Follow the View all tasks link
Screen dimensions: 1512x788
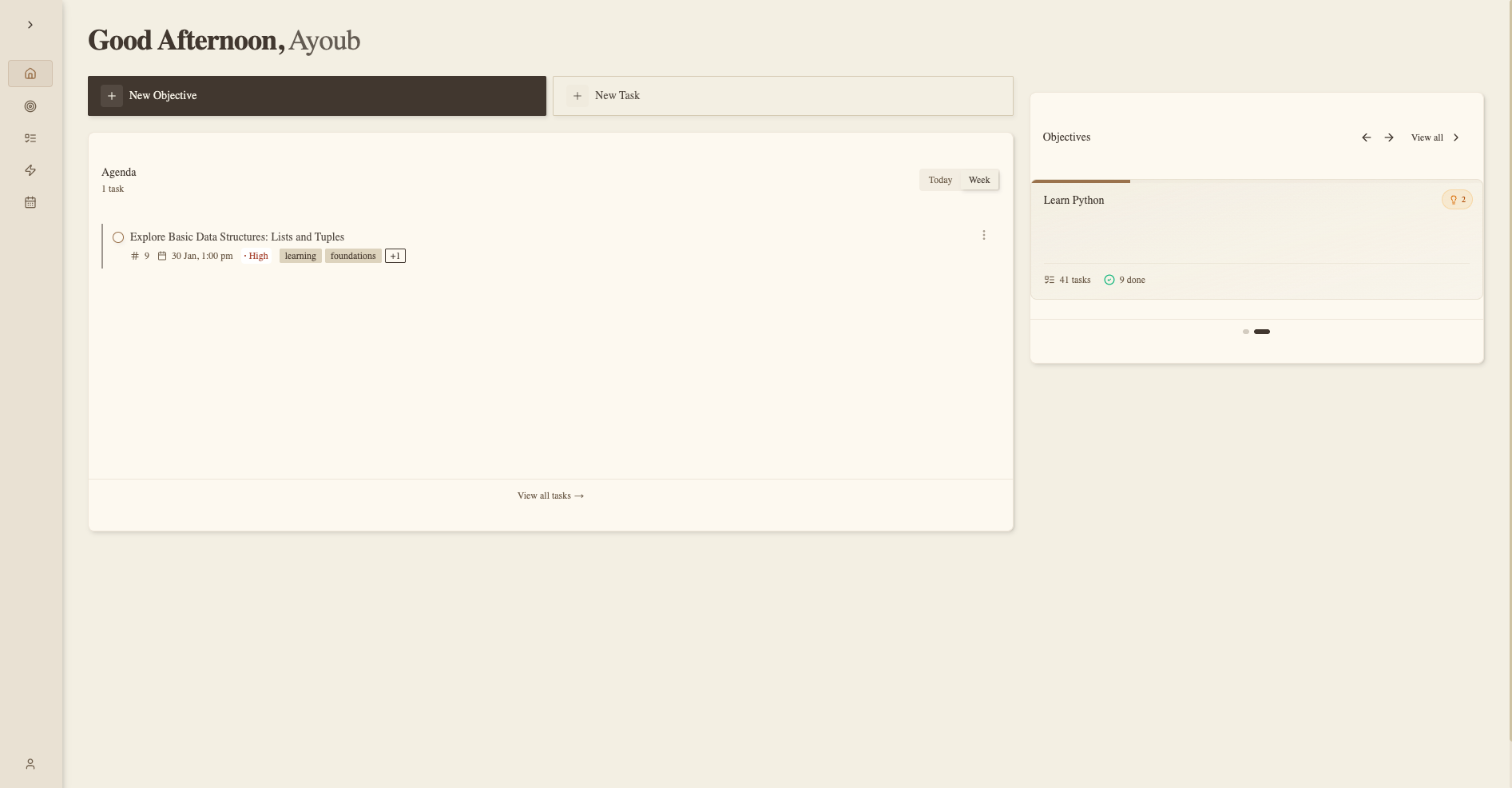pyautogui.click(x=550, y=495)
